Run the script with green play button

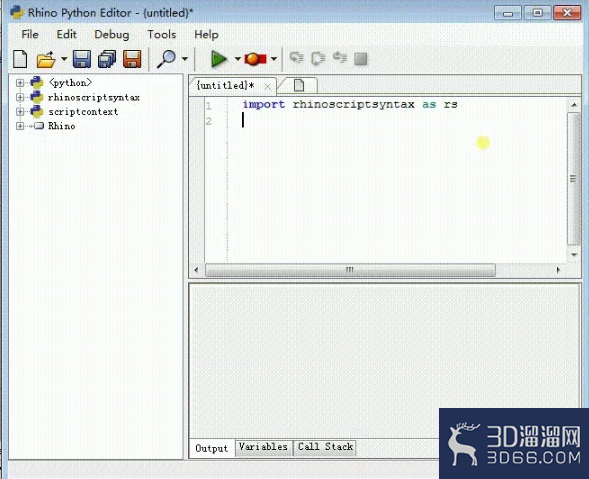[219, 59]
